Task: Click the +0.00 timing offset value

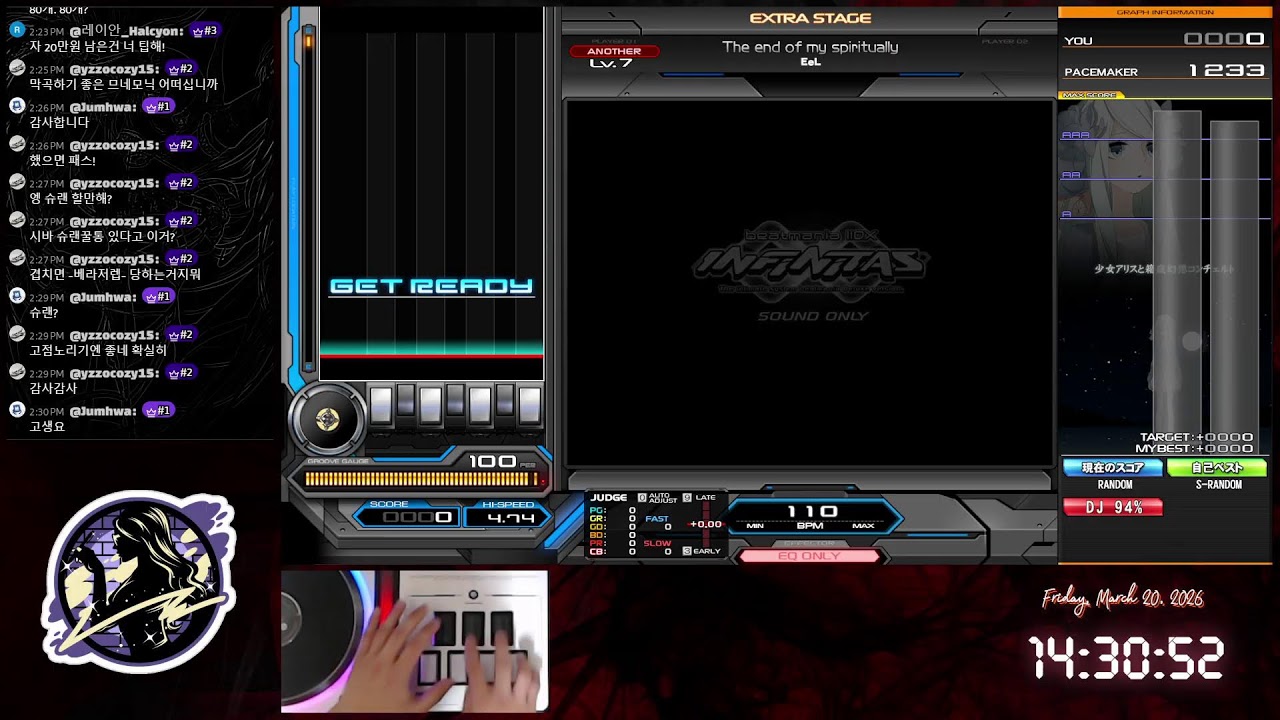Action: point(705,524)
